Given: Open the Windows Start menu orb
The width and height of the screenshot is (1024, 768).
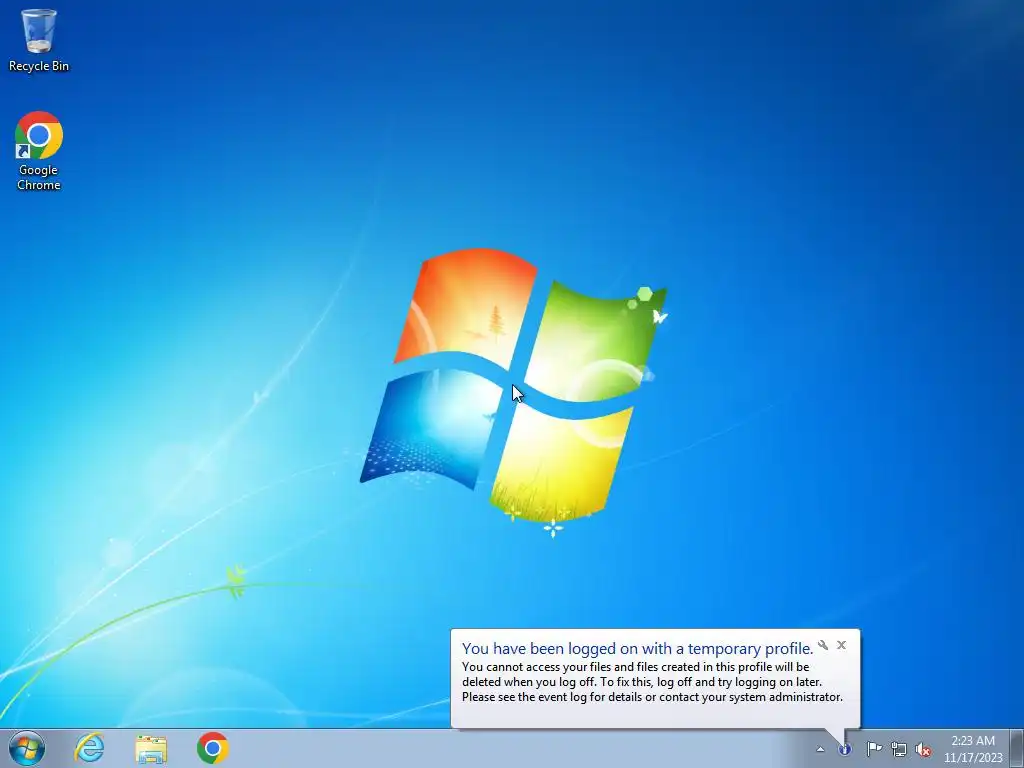Looking at the screenshot, I should pyautogui.click(x=27, y=748).
